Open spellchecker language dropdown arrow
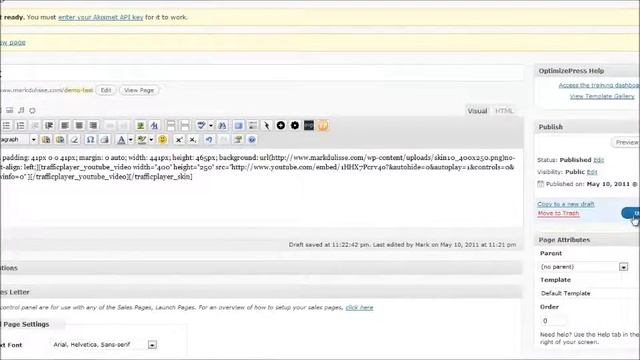Viewport: 640px width, 360px height. [x=211, y=126]
